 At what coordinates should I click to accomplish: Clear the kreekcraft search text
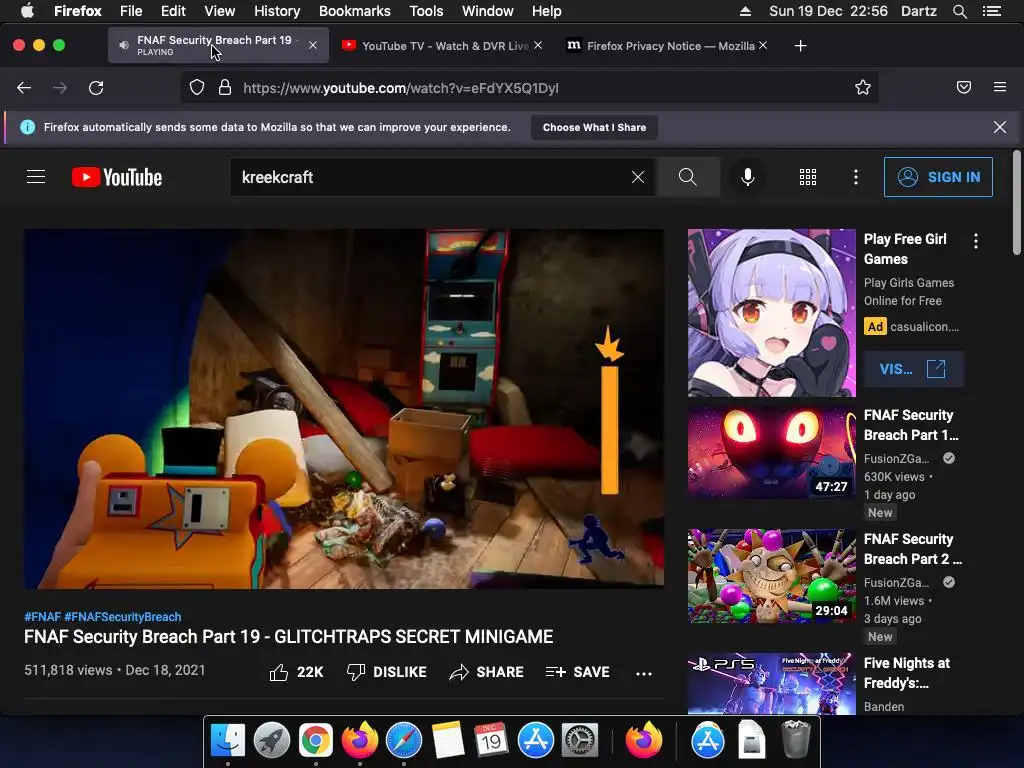click(x=638, y=177)
